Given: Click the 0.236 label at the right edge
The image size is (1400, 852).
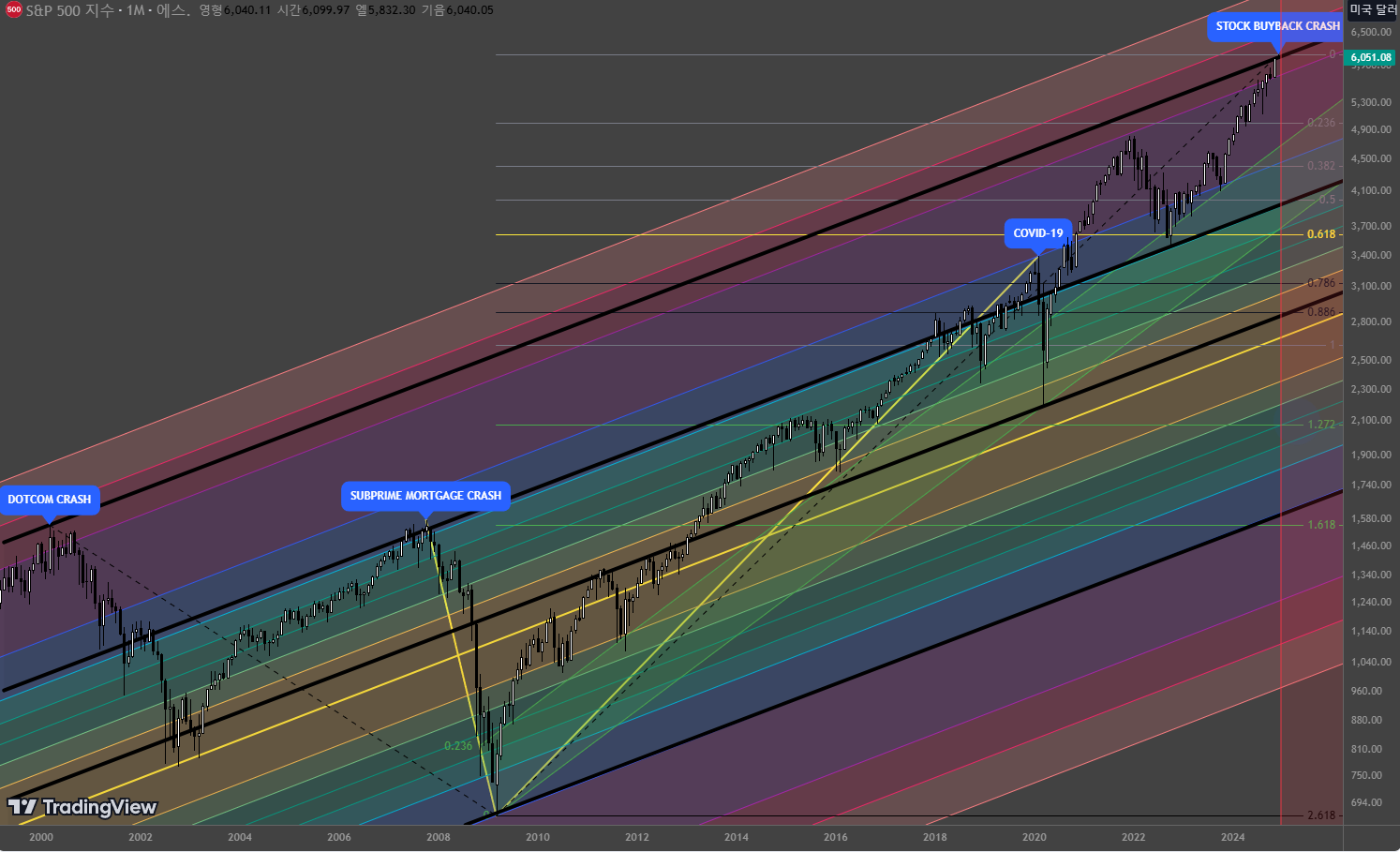Looking at the screenshot, I should [1321, 123].
